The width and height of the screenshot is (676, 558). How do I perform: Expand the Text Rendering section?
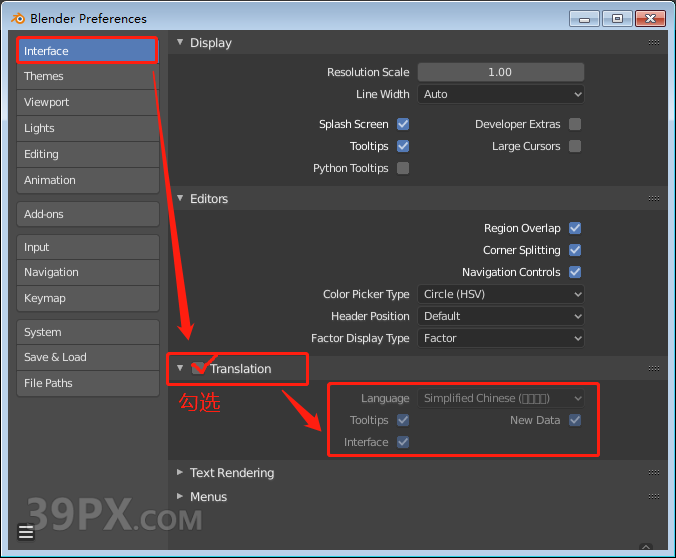coord(231,473)
